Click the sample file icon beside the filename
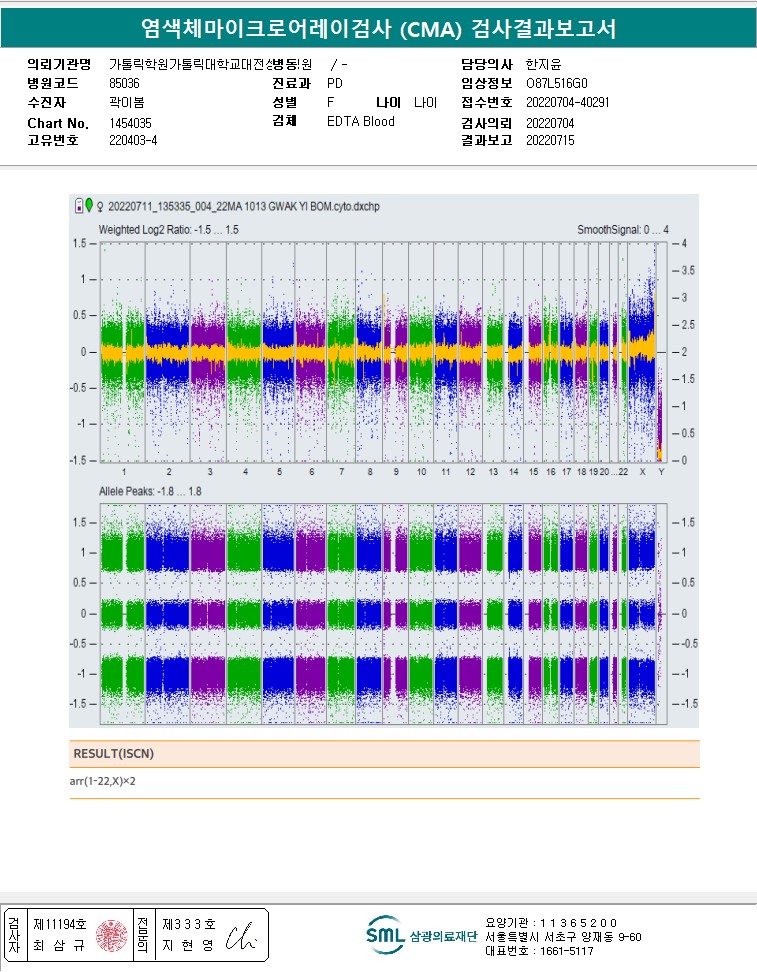 tap(79, 206)
